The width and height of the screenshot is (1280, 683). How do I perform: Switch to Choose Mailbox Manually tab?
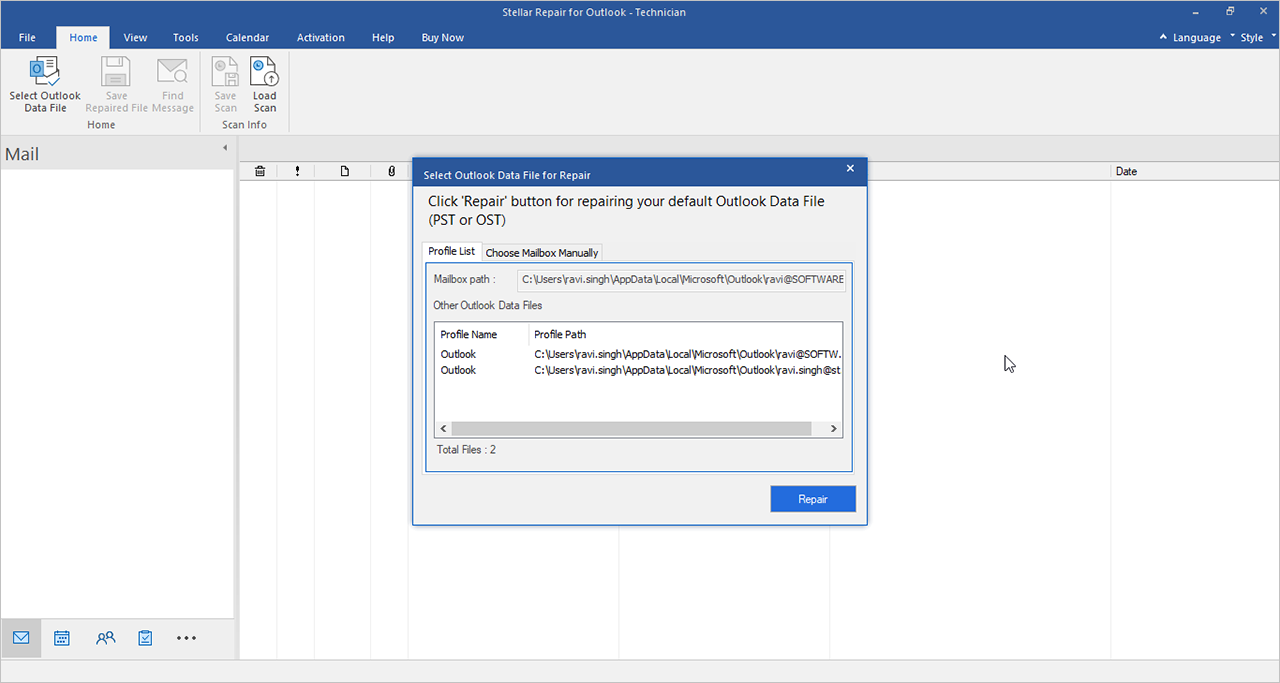[541, 253]
